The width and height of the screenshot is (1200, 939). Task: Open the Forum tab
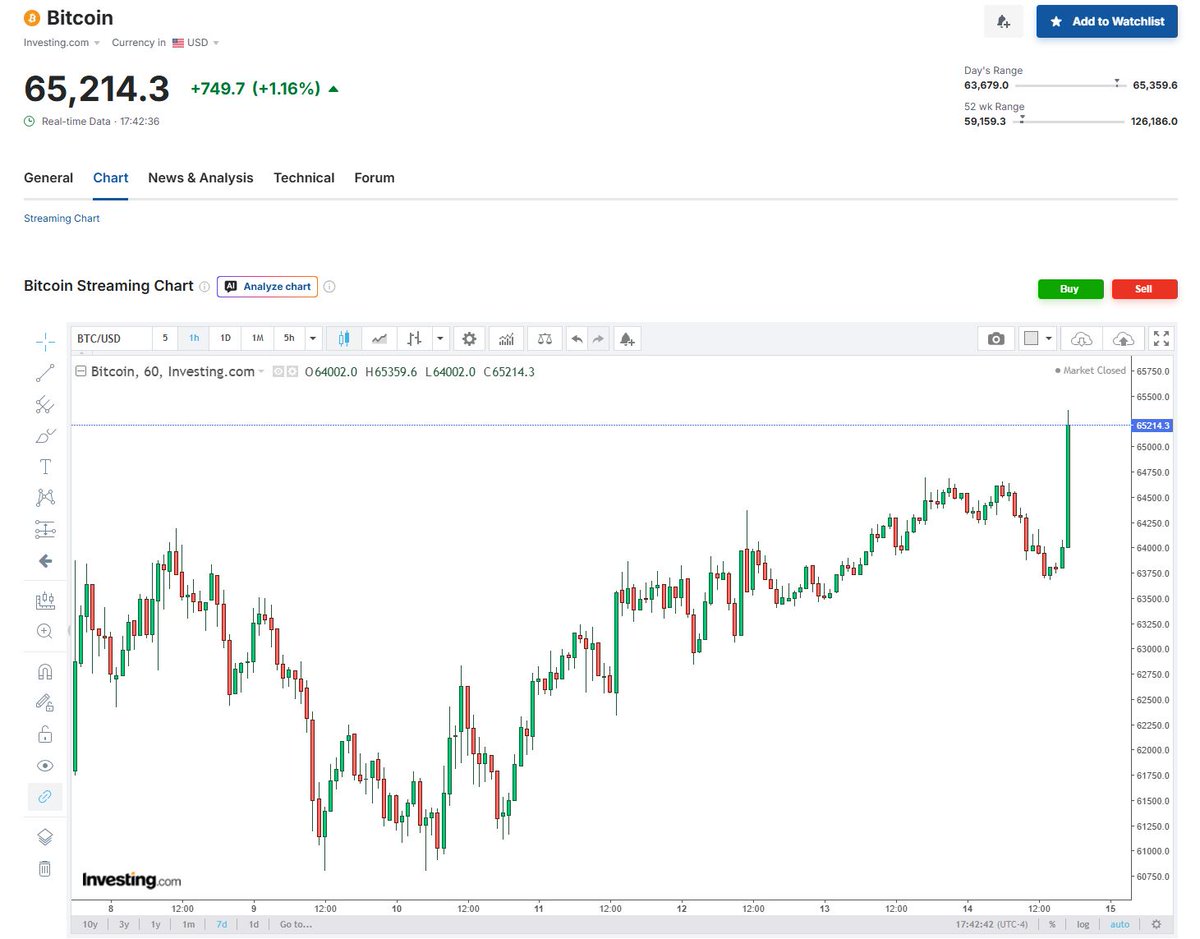click(x=374, y=178)
